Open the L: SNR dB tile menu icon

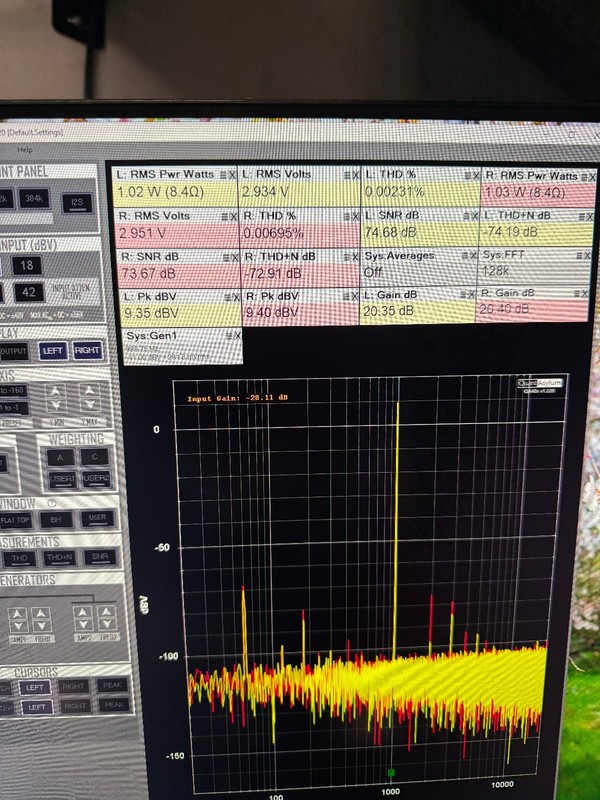467,216
